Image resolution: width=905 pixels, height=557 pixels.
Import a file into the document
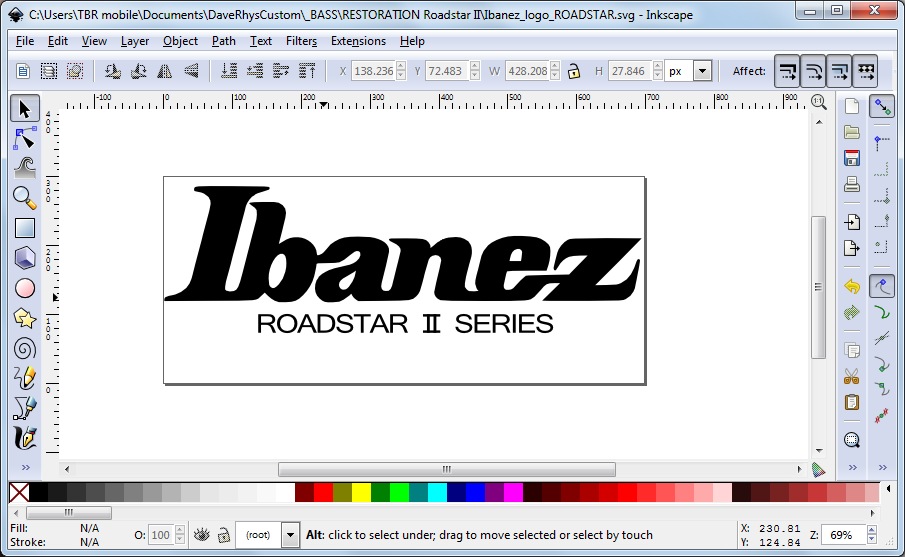click(x=852, y=222)
